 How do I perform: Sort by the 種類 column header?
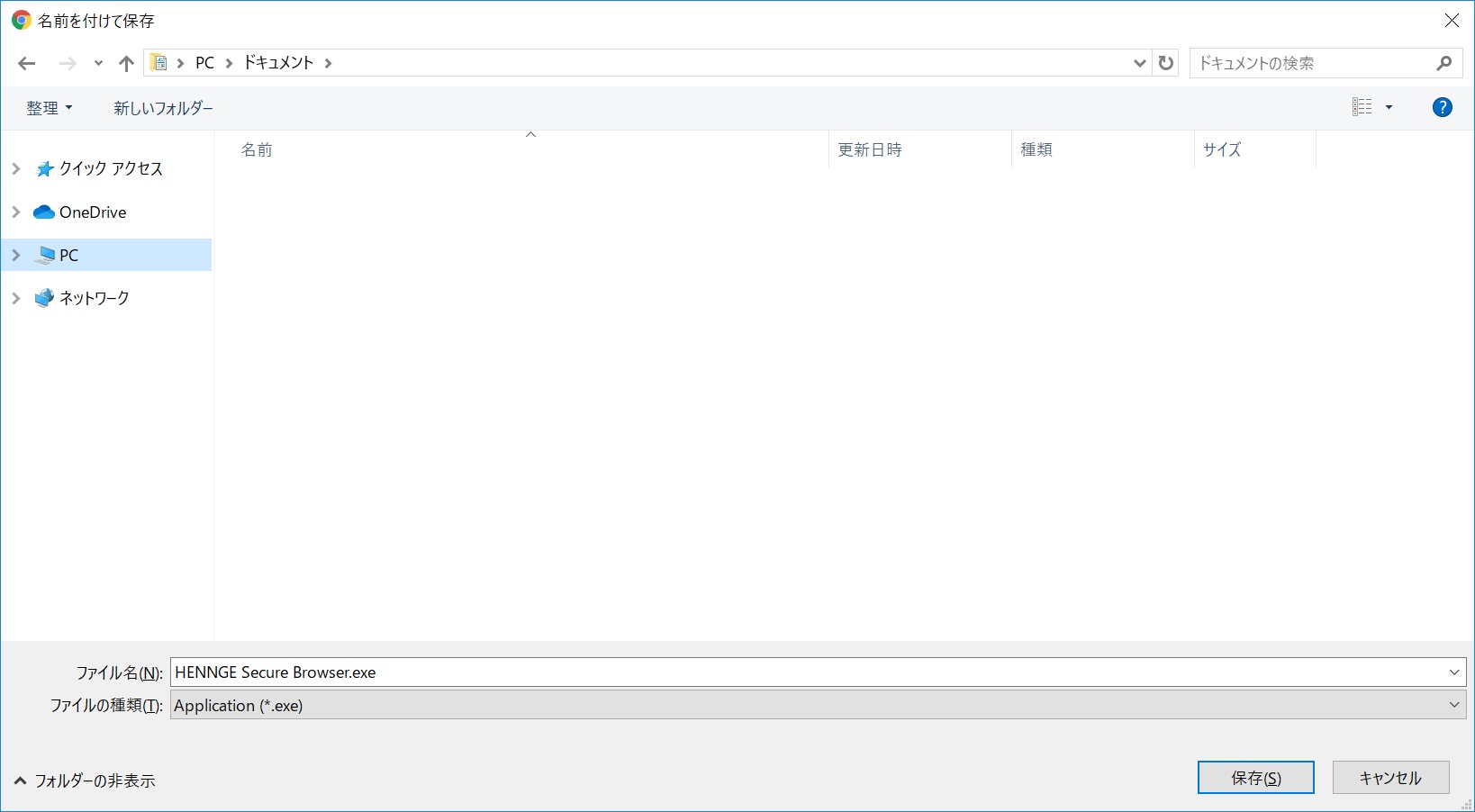1103,149
